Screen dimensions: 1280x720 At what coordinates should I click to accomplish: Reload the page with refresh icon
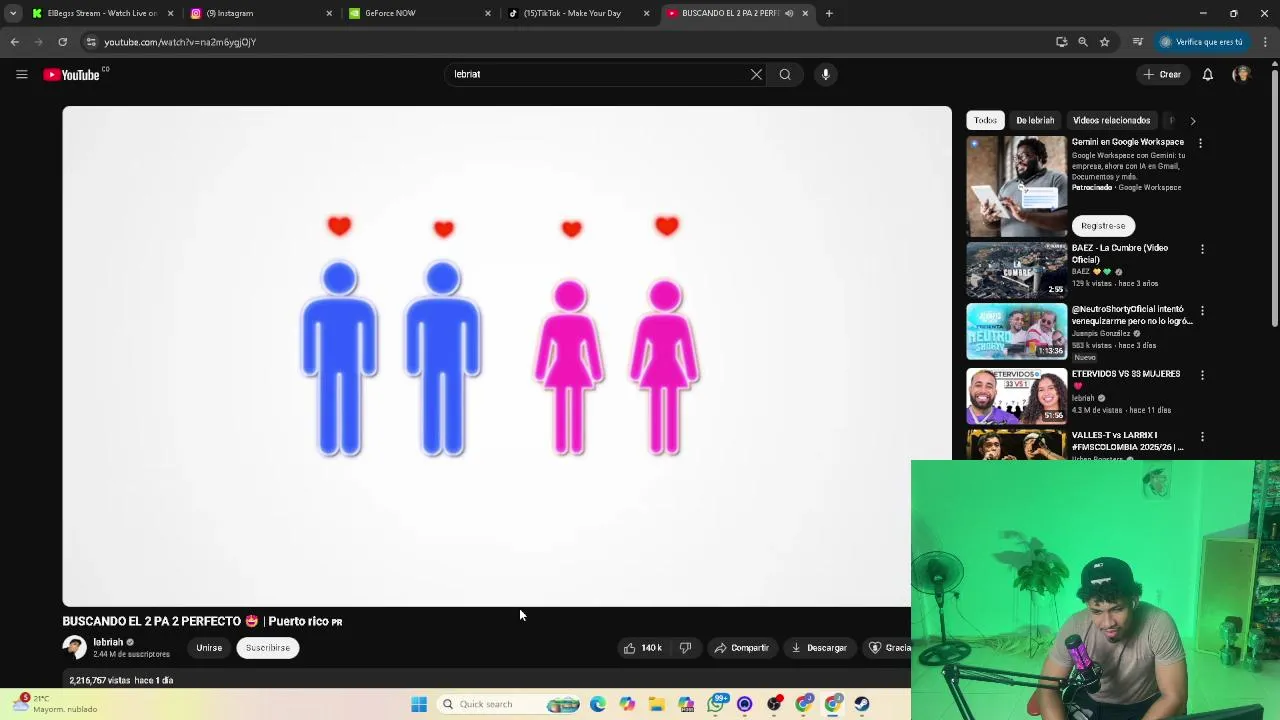[62, 42]
